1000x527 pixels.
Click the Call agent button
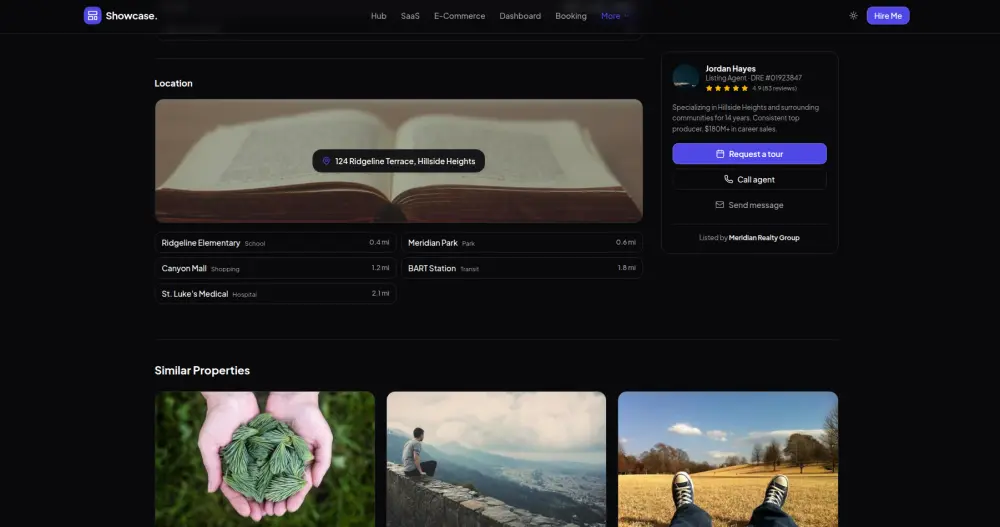coord(749,179)
